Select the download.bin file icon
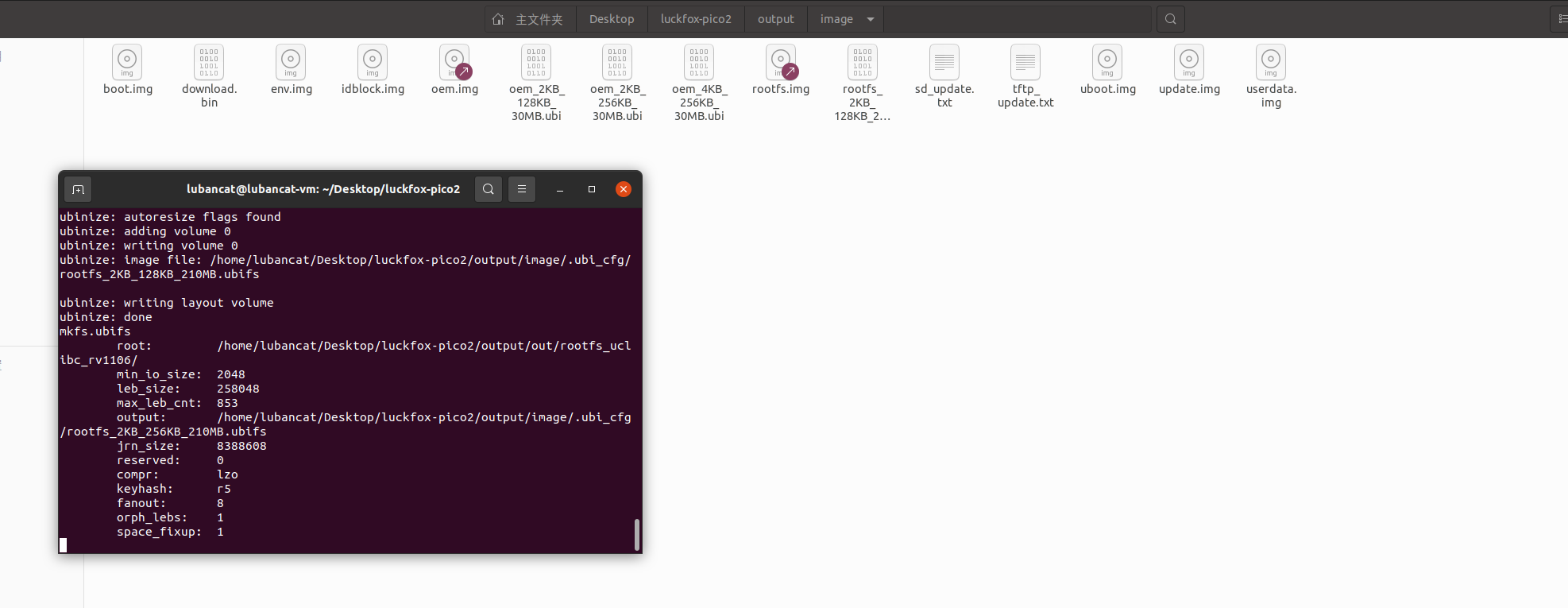The height and width of the screenshot is (608, 1568). (209, 61)
